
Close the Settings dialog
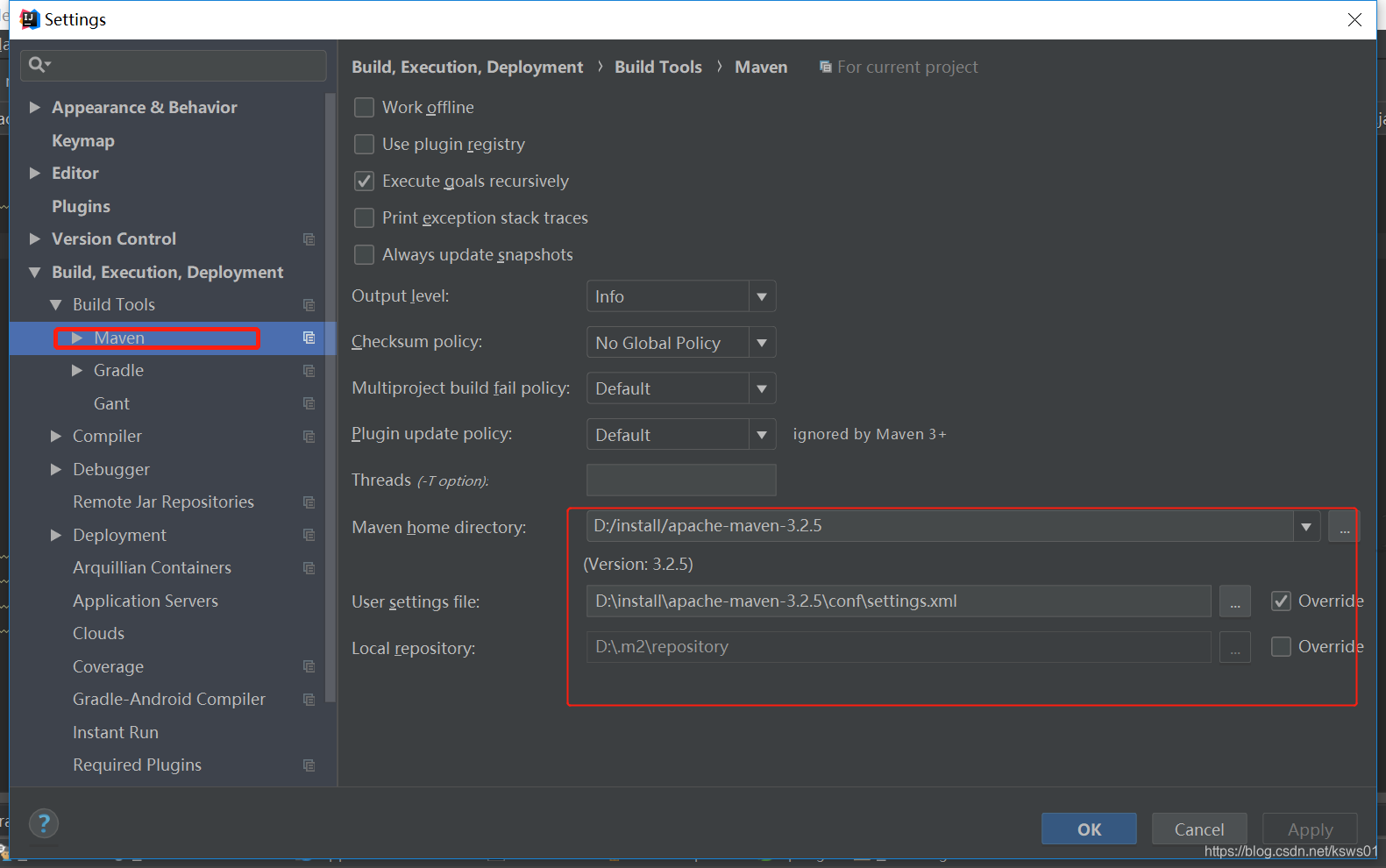(1354, 19)
